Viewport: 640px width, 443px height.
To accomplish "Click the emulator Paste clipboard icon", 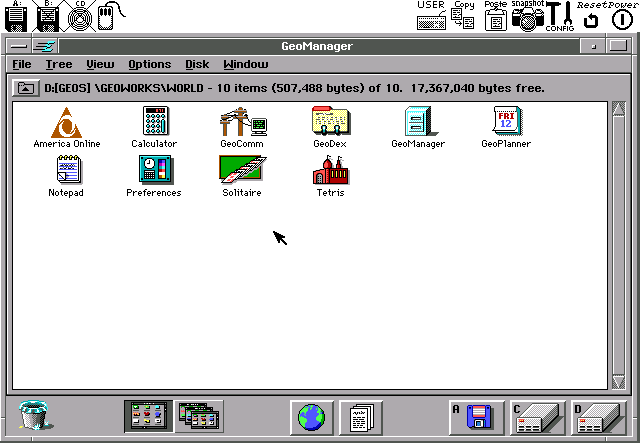I will 496,16.
